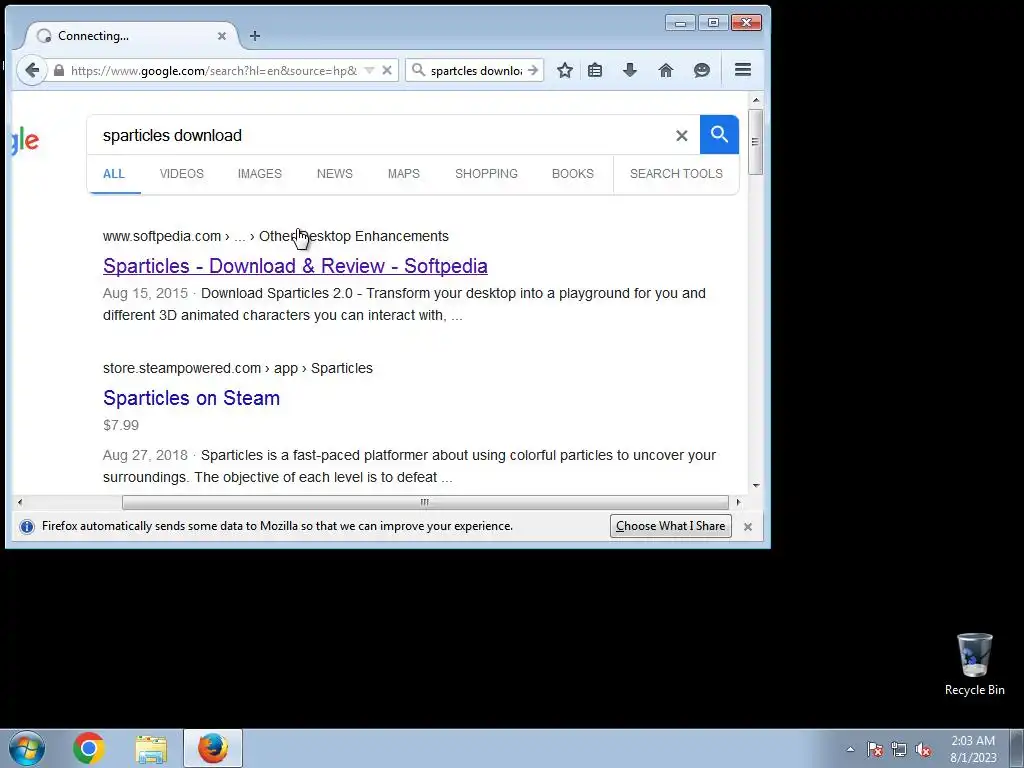This screenshot has width=1024, height=768.
Task: Show bookmarks list icon
Action: point(595,70)
